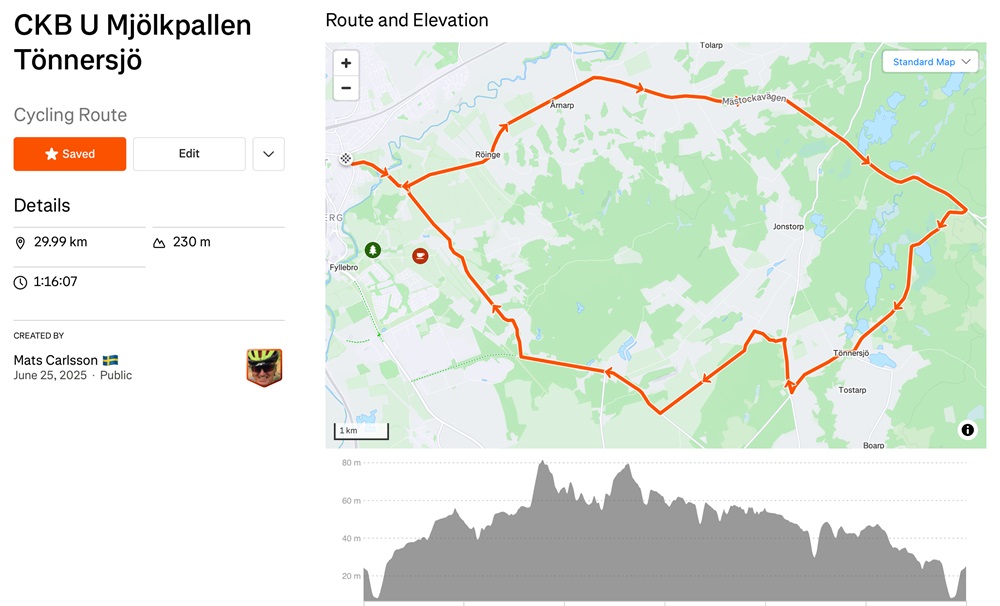Click the highest peak in elevation chart

click(x=542, y=461)
